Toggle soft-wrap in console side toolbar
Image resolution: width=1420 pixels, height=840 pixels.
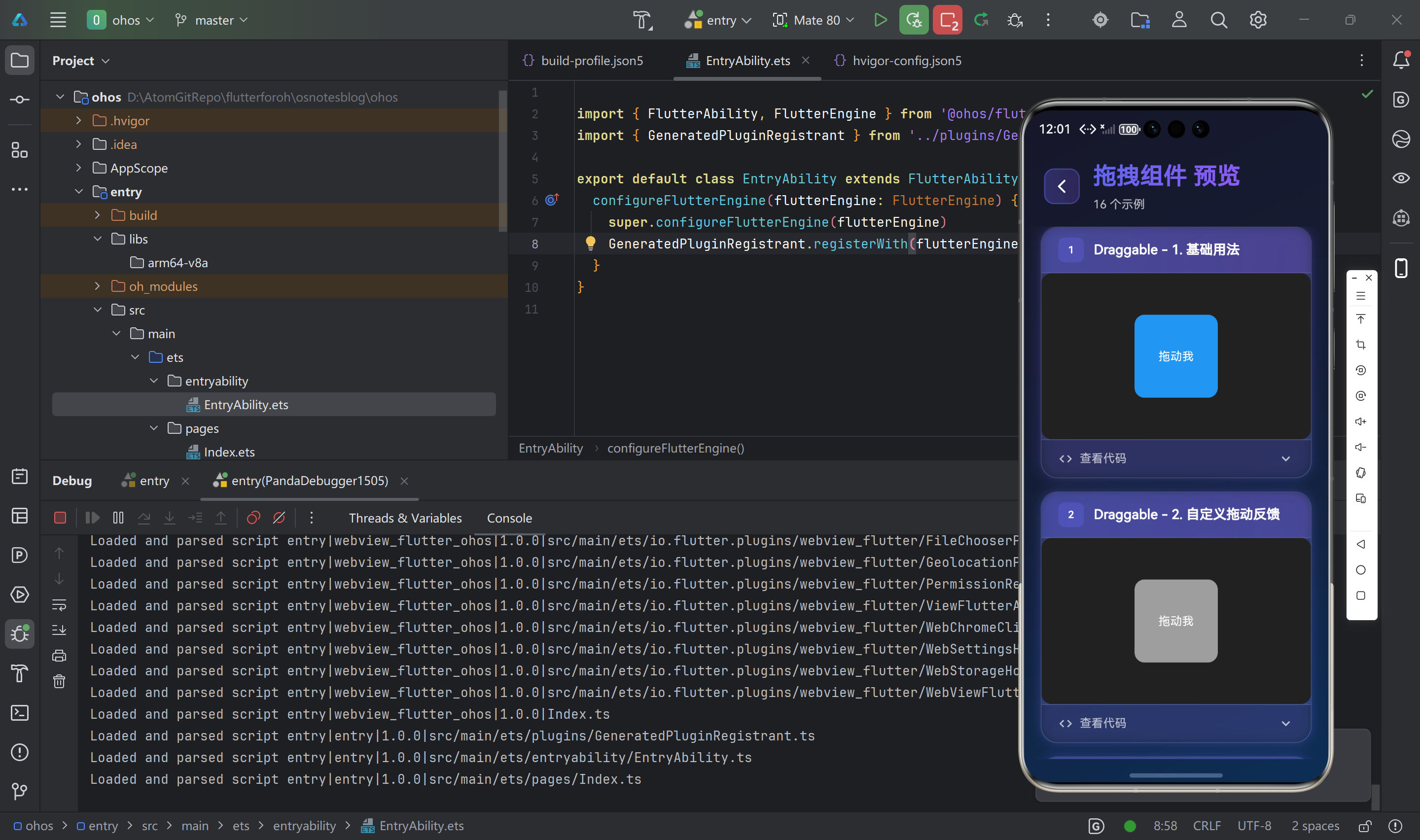[x=59, y=604]
